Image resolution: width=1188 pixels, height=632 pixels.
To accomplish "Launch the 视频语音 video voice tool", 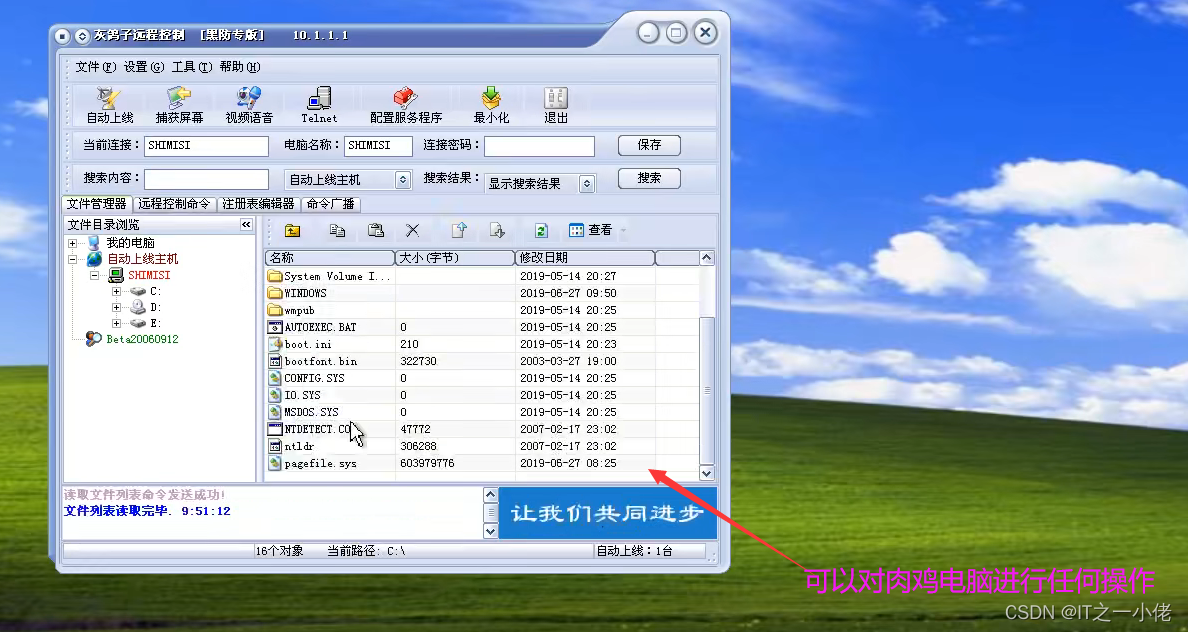I will tap(249, 105).
